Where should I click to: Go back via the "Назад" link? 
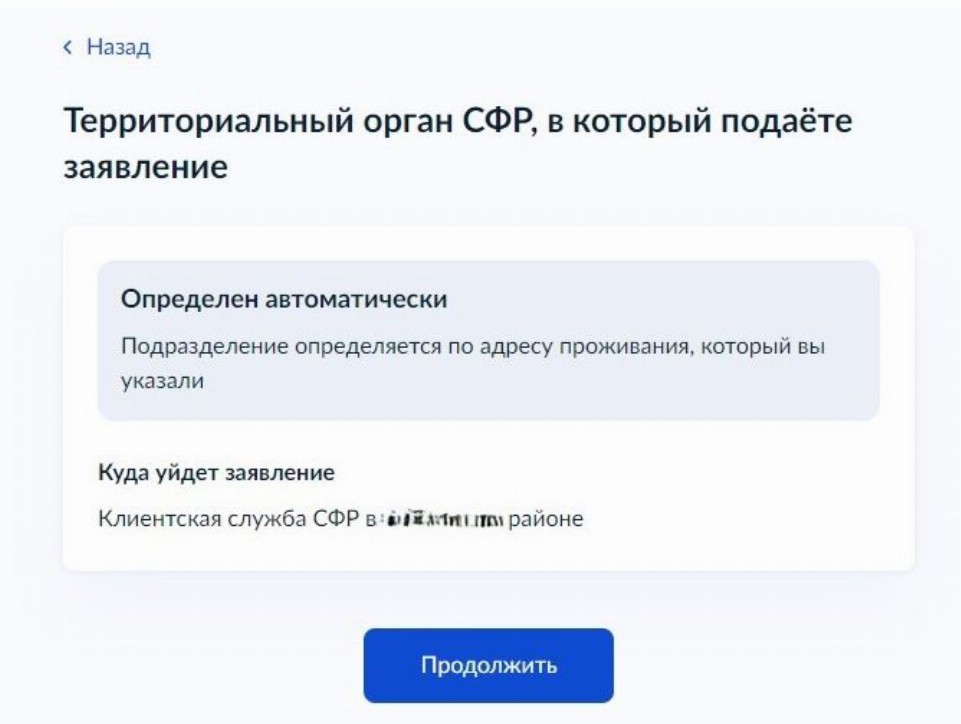click(118, 47)
